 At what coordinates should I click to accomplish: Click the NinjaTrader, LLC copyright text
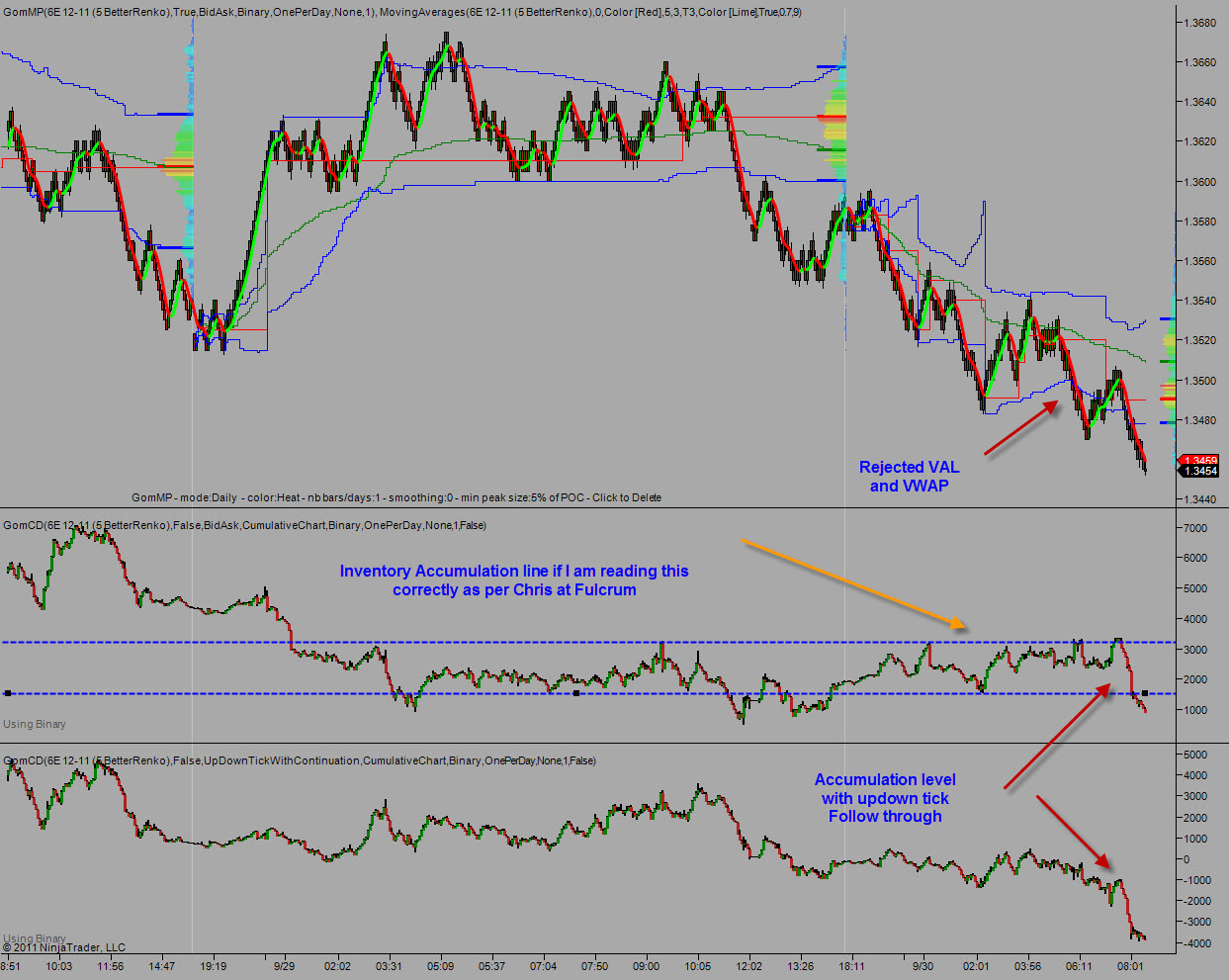click(x=64, y=947)
